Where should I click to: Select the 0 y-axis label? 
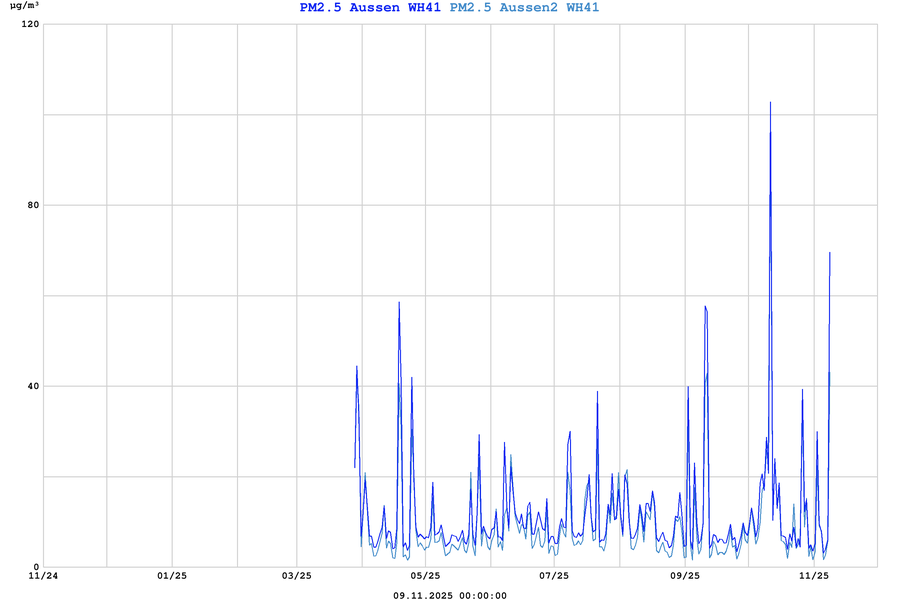click(x=35, y=567)
